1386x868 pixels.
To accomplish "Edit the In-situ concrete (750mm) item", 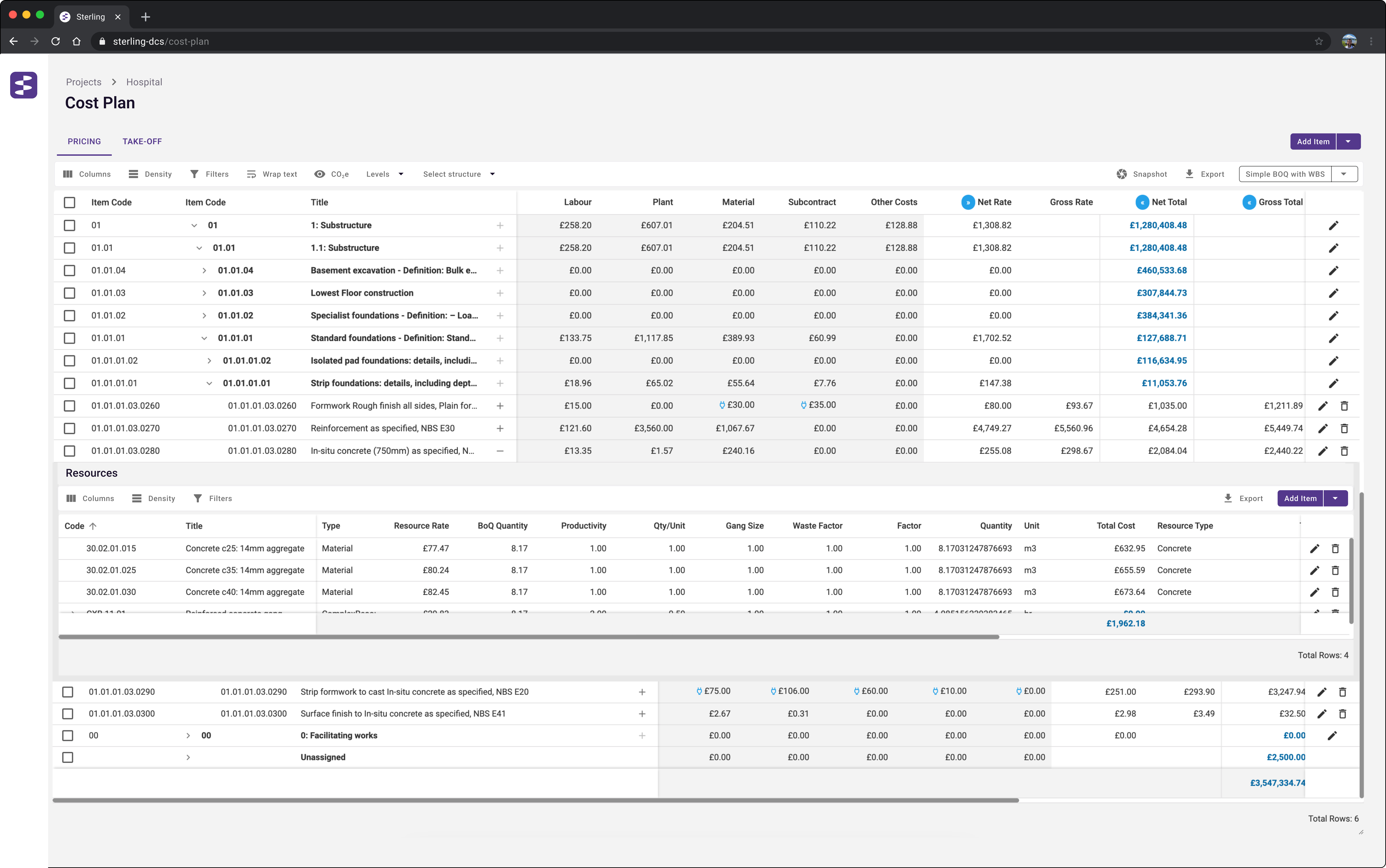I will [x=1323, y=451].
